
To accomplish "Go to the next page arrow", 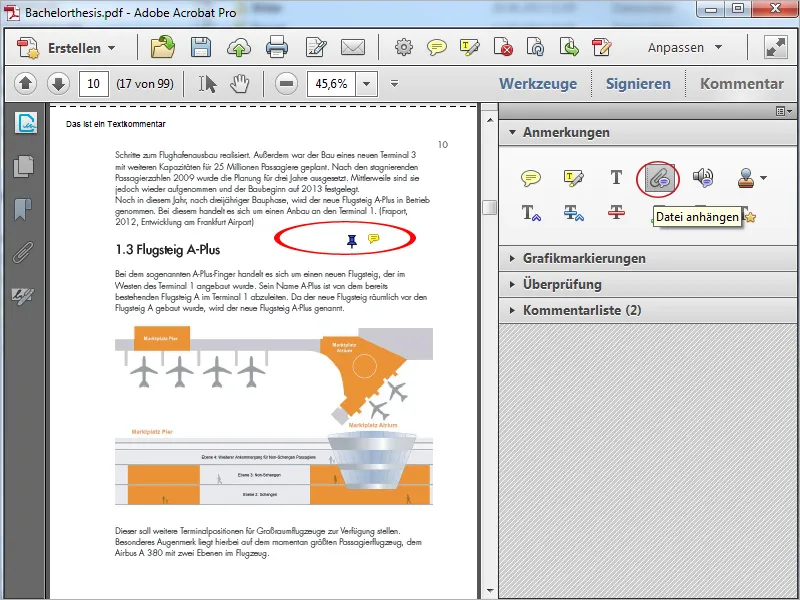I will 58,83.
